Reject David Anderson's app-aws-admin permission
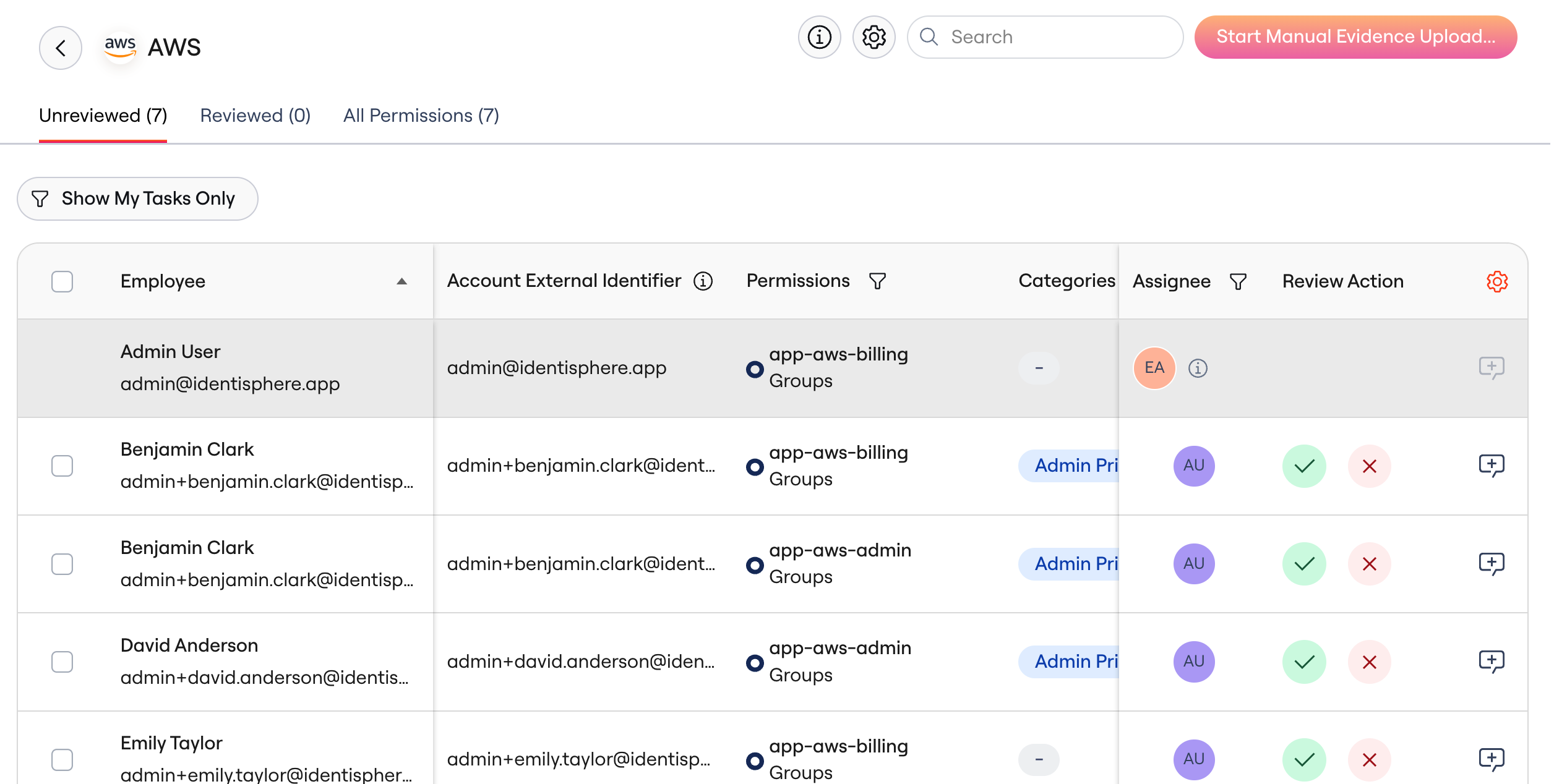 1369,662
